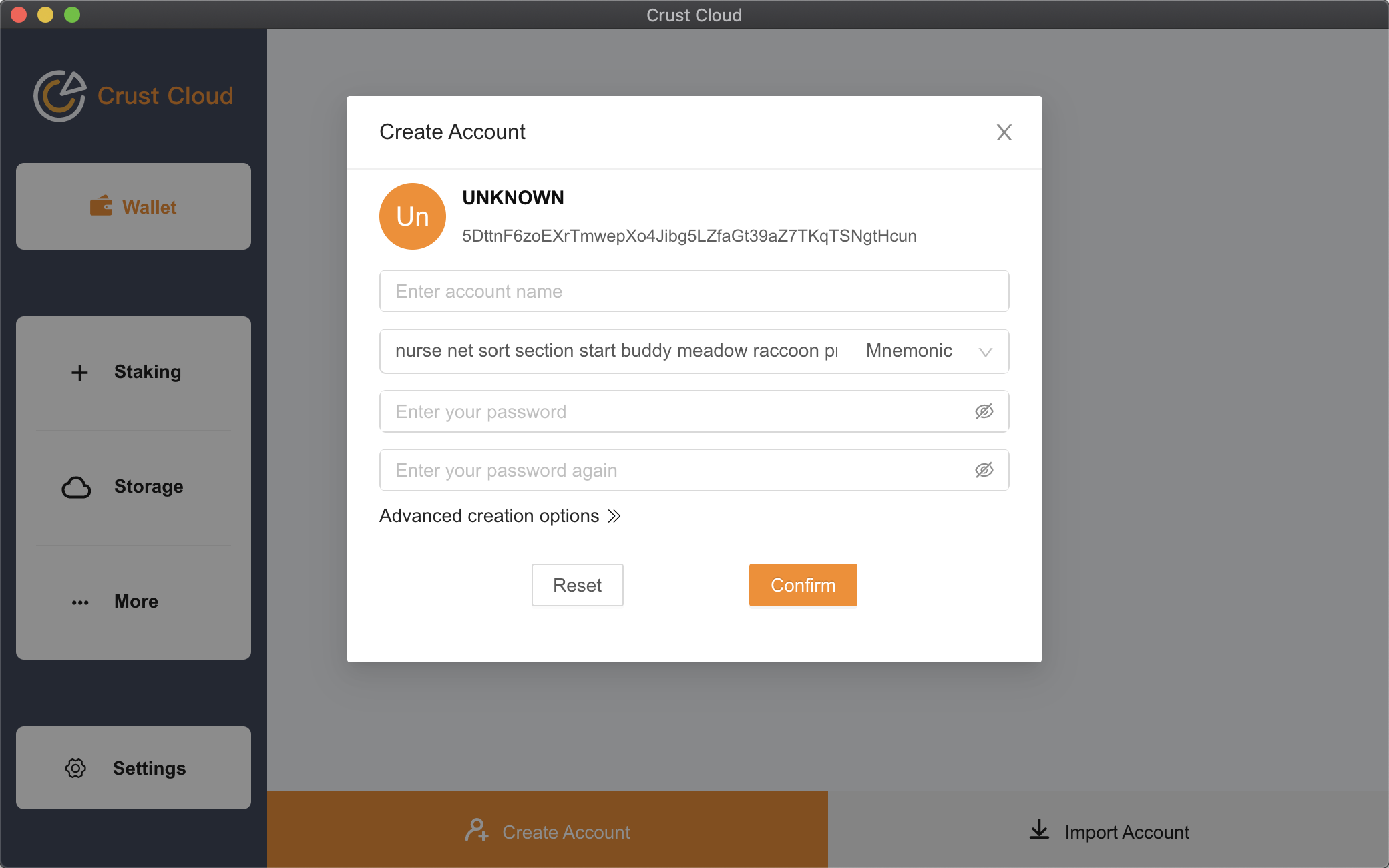The image size is (1389, 868).
Task: Click the Staking plus icon
Action: (x=79, y=372)
